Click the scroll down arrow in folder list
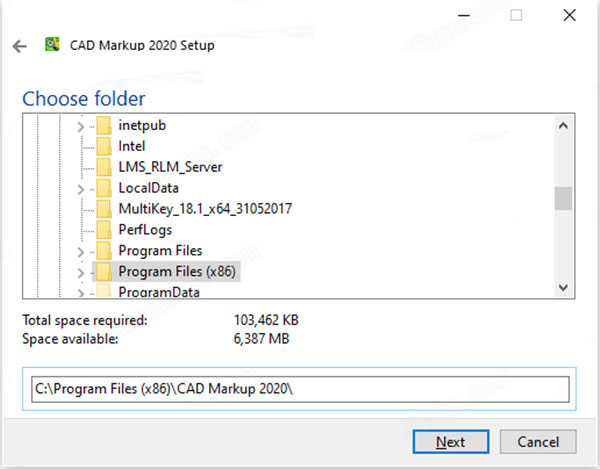 pyautogui.click(x=563, y=287)
